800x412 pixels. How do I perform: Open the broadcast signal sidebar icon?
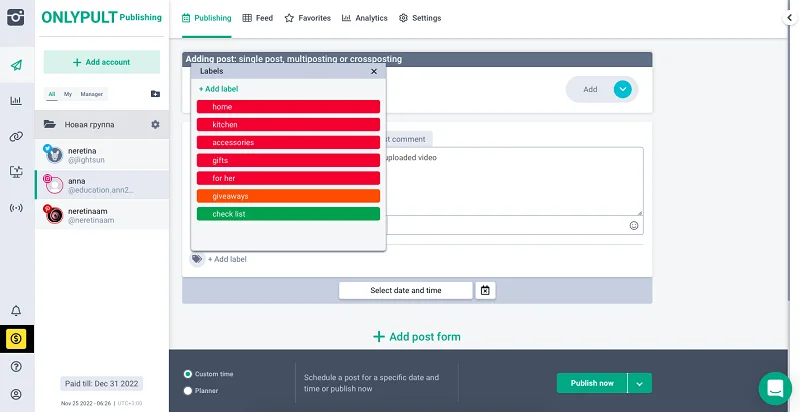(16, 208)
